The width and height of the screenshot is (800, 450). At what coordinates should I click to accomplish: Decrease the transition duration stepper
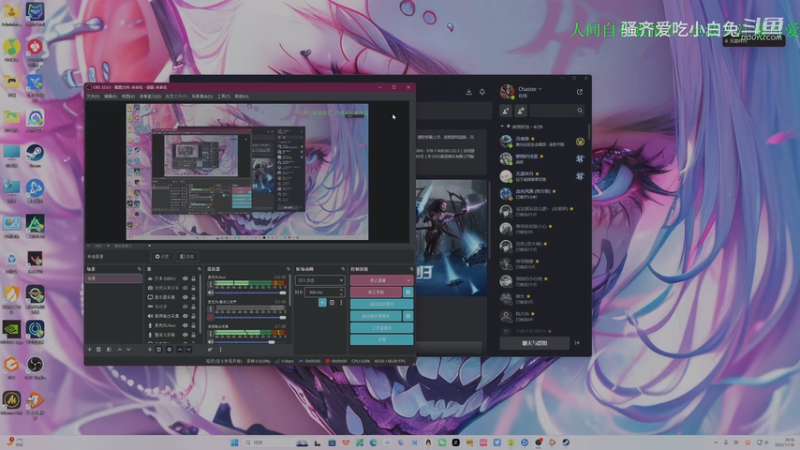pyautogui.click(x=341, y=294)
